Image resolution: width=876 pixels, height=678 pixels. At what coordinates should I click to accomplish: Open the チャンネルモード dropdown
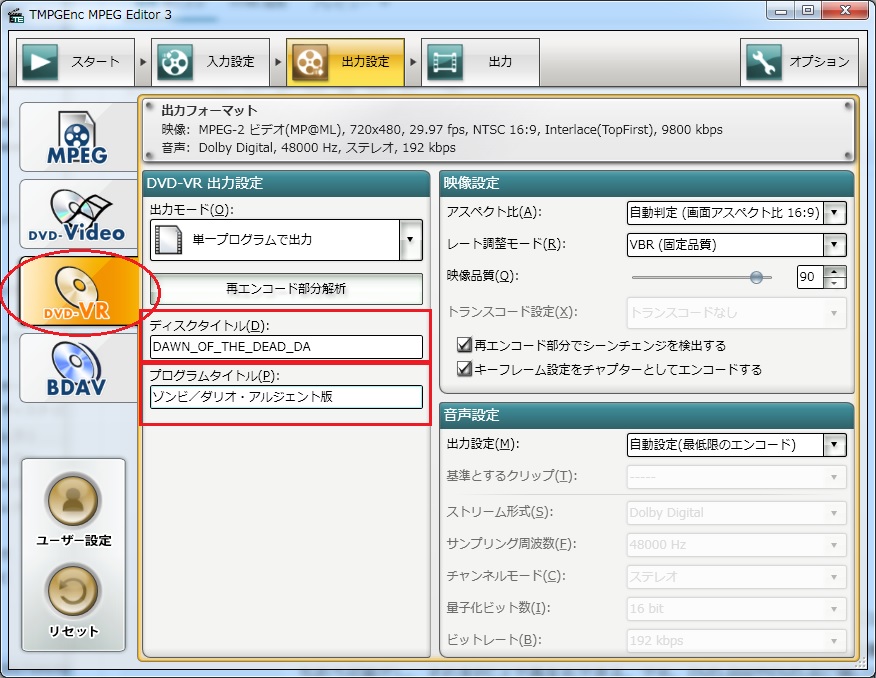click(737, 576)
